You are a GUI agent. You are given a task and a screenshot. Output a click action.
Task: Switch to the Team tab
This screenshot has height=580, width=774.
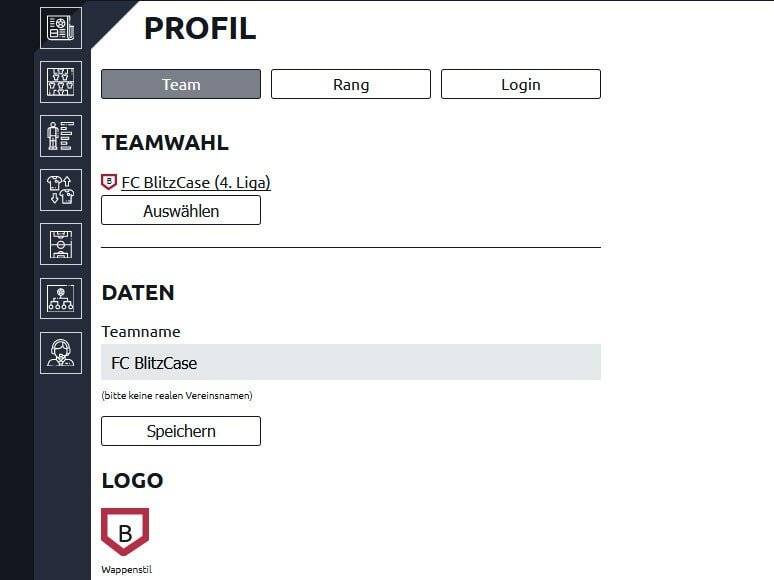[x=181, y=84]
